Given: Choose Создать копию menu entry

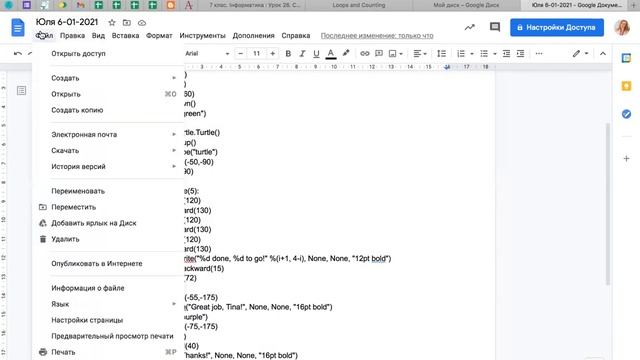Looking at the screenshot, I should point(108,110).
